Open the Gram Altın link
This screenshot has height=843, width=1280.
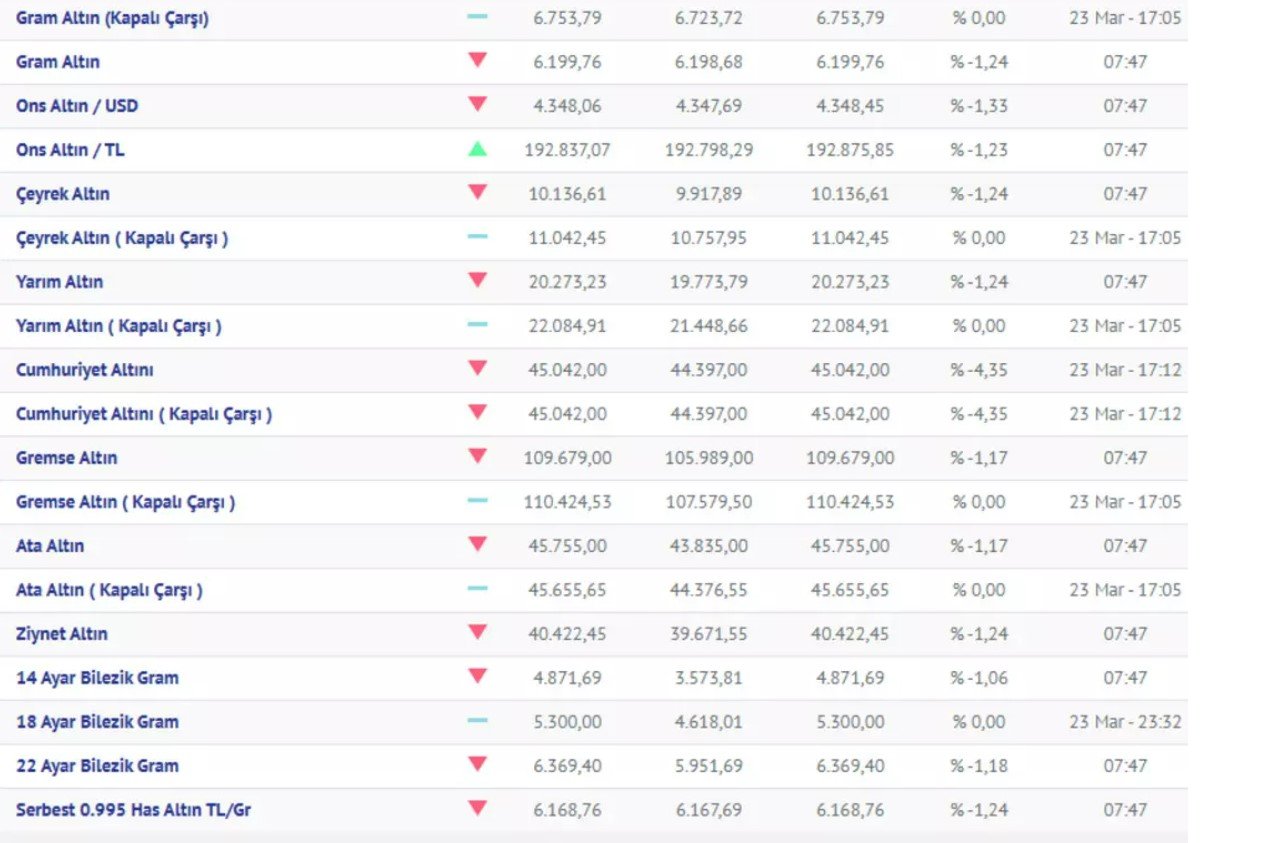pyautogui.click(x=58, y=62)
